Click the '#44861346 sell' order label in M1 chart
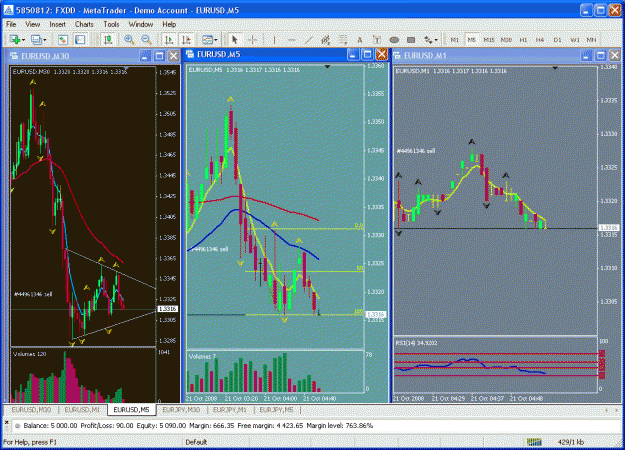The image size is (625, 450). pos(416,151)
